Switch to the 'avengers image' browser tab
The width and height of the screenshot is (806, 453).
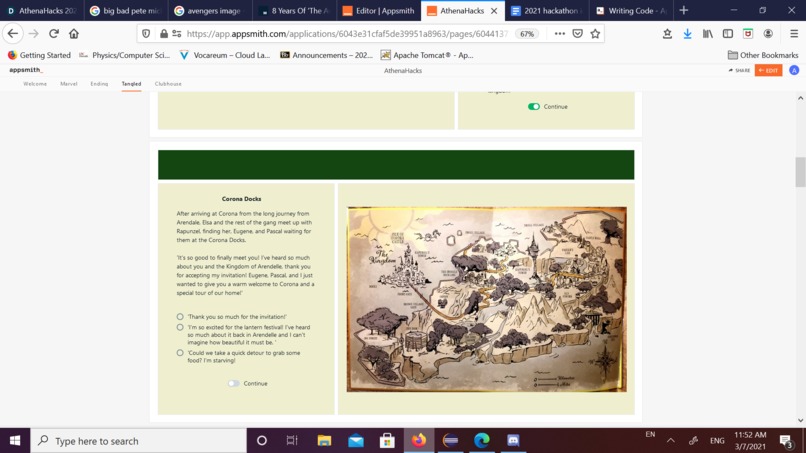(x=210, y=11)
